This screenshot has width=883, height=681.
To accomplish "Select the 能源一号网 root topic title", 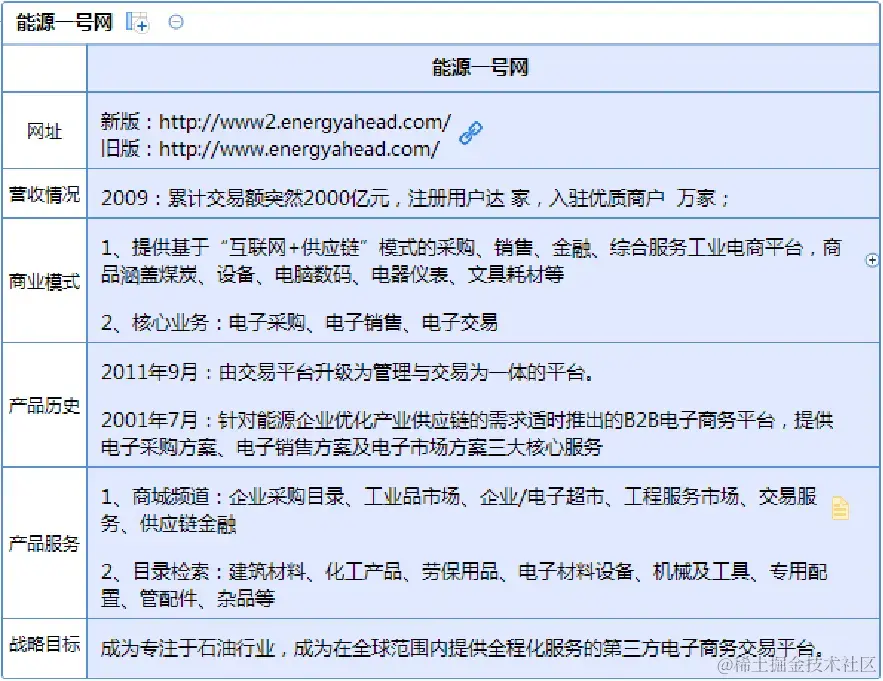I will click(64, 23).
